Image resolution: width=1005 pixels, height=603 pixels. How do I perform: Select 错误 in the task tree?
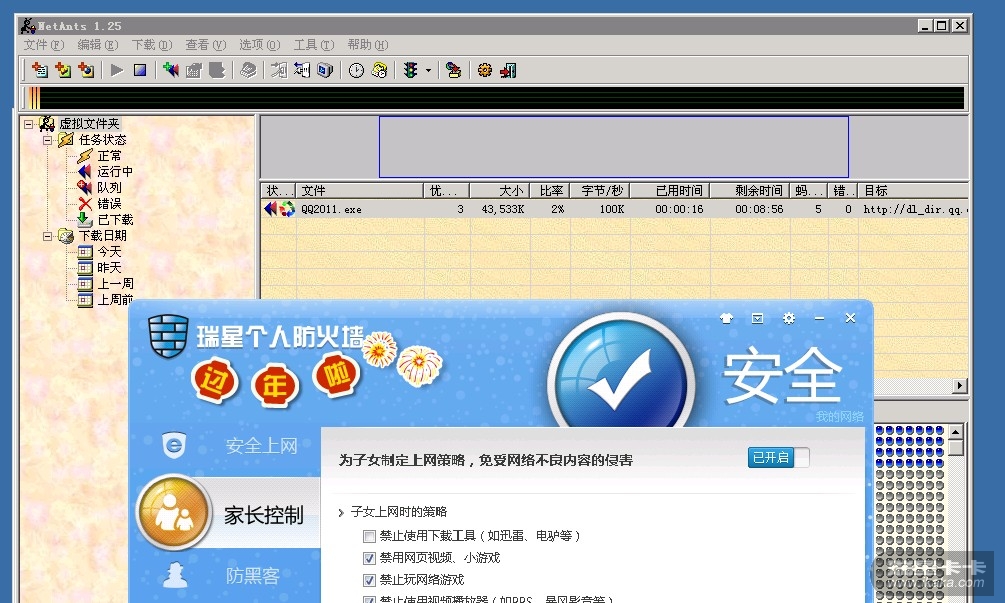(109, 203)
